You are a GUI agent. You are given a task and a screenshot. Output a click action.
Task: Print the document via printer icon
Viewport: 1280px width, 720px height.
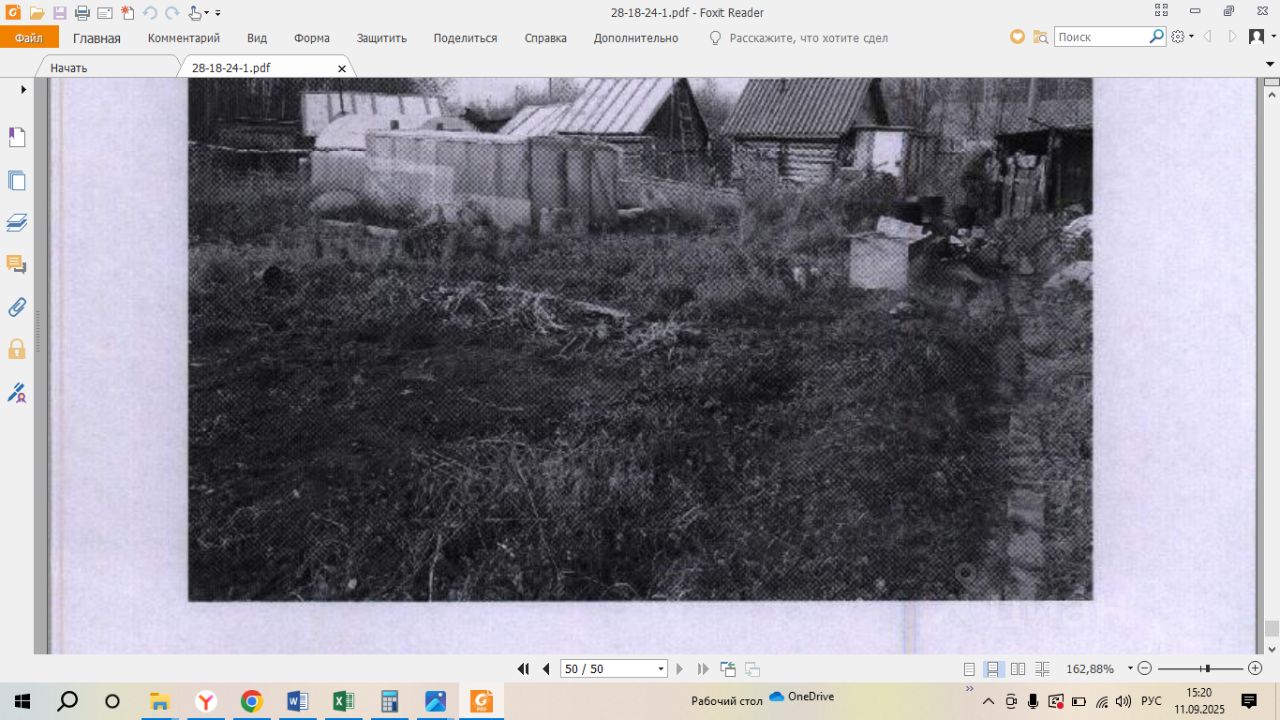(x=82, y=13)
